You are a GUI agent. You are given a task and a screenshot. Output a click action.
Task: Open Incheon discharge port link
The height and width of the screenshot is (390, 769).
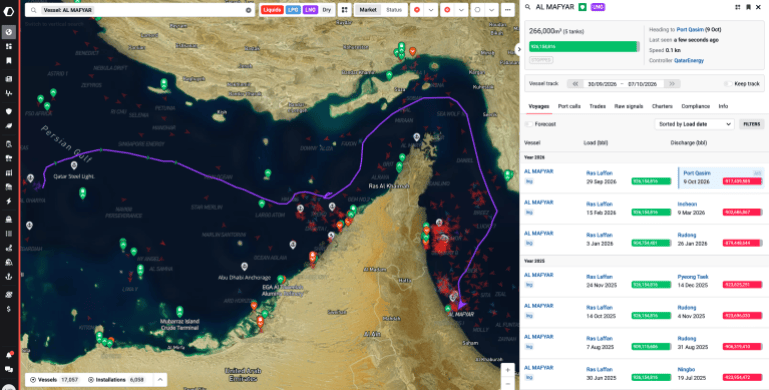pos(687,204)
